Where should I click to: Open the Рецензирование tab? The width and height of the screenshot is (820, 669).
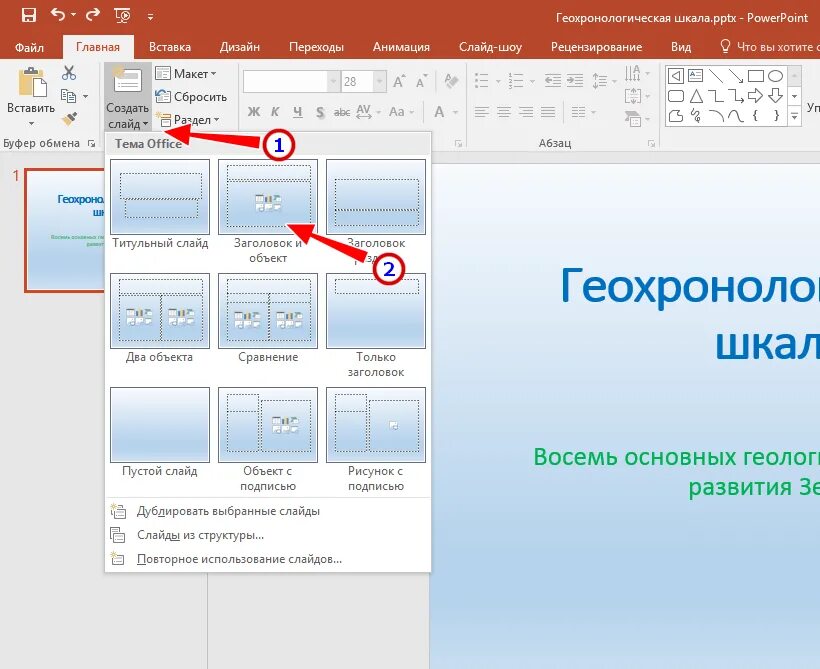click(596, 47)
